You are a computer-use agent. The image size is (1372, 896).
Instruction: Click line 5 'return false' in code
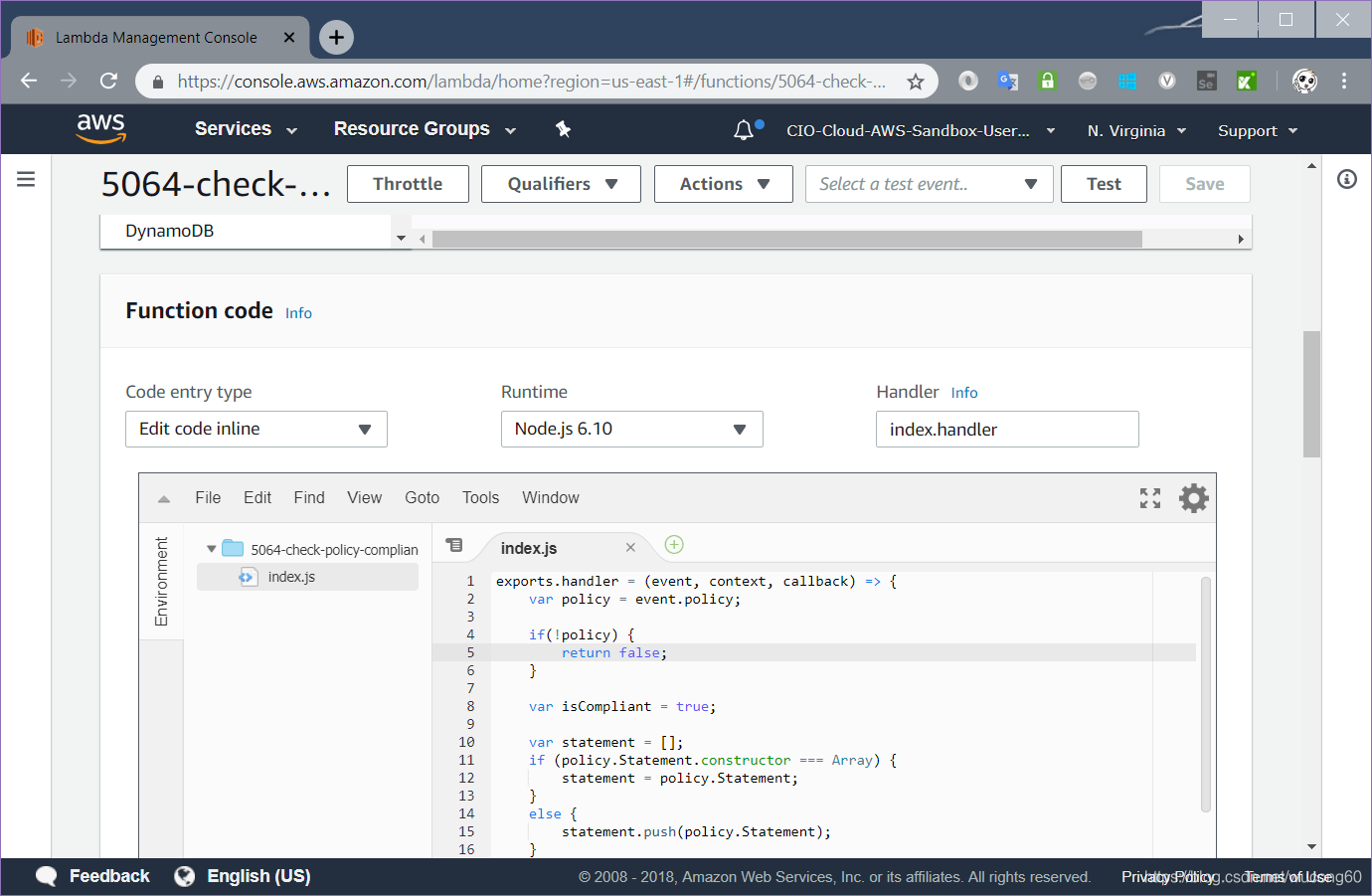click(x=613, y=652)
